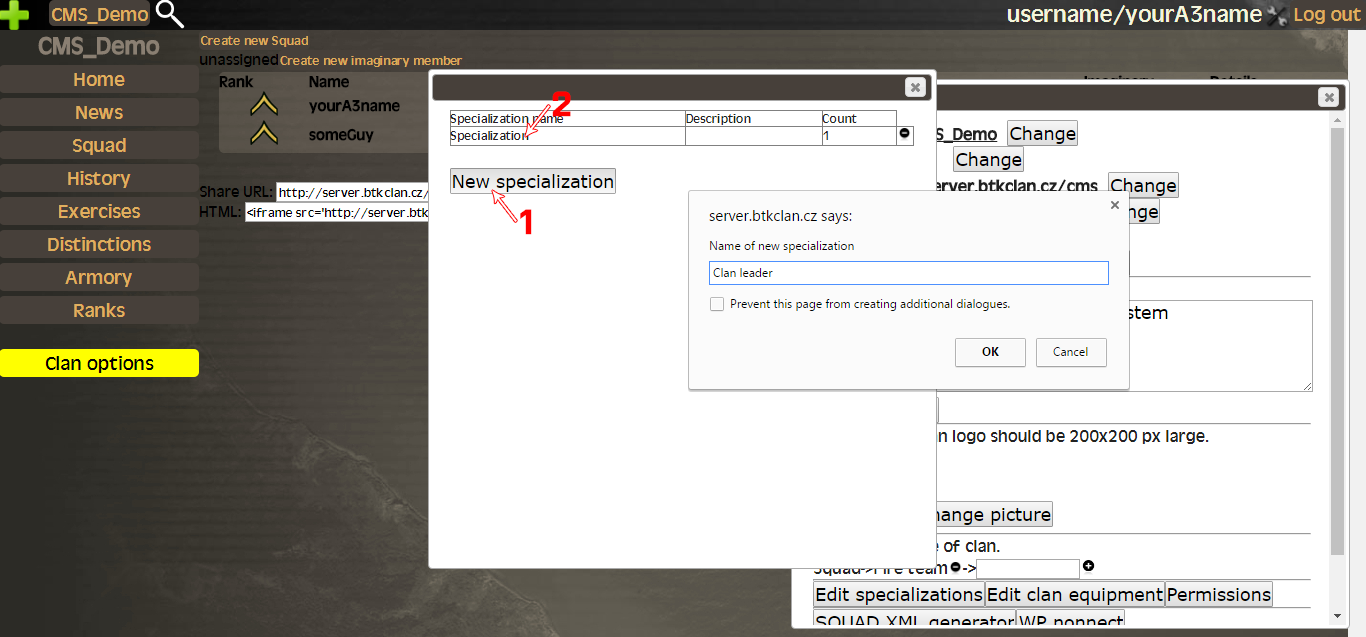Click Cancel in the prompt dialog
Viewport: 1366px width, 637px height.
[1070, 352]
